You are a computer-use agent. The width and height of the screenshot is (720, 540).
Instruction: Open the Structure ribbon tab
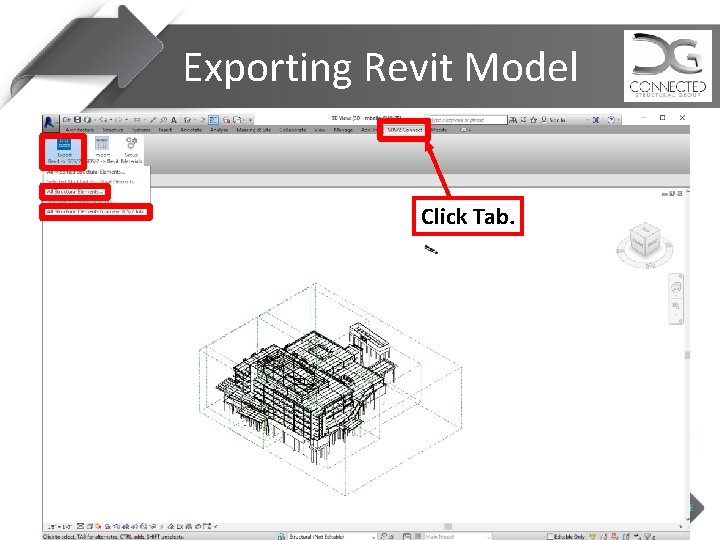tap(112, 130)
